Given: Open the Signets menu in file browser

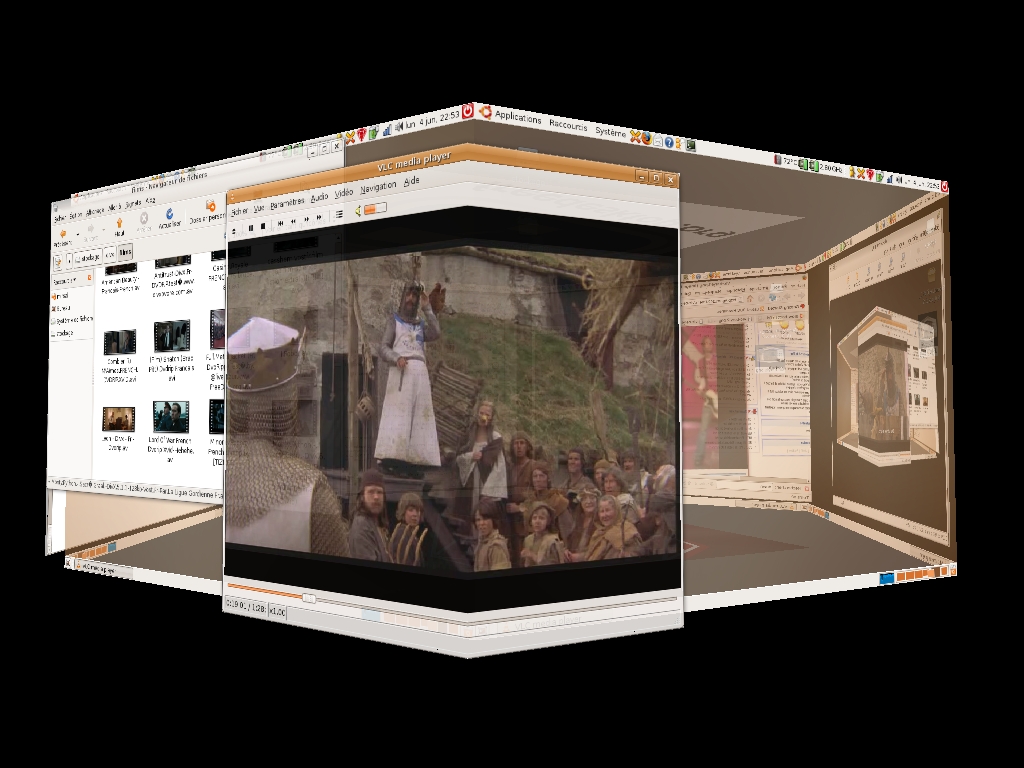Looking at the screenshot, I should pos(133,204).
